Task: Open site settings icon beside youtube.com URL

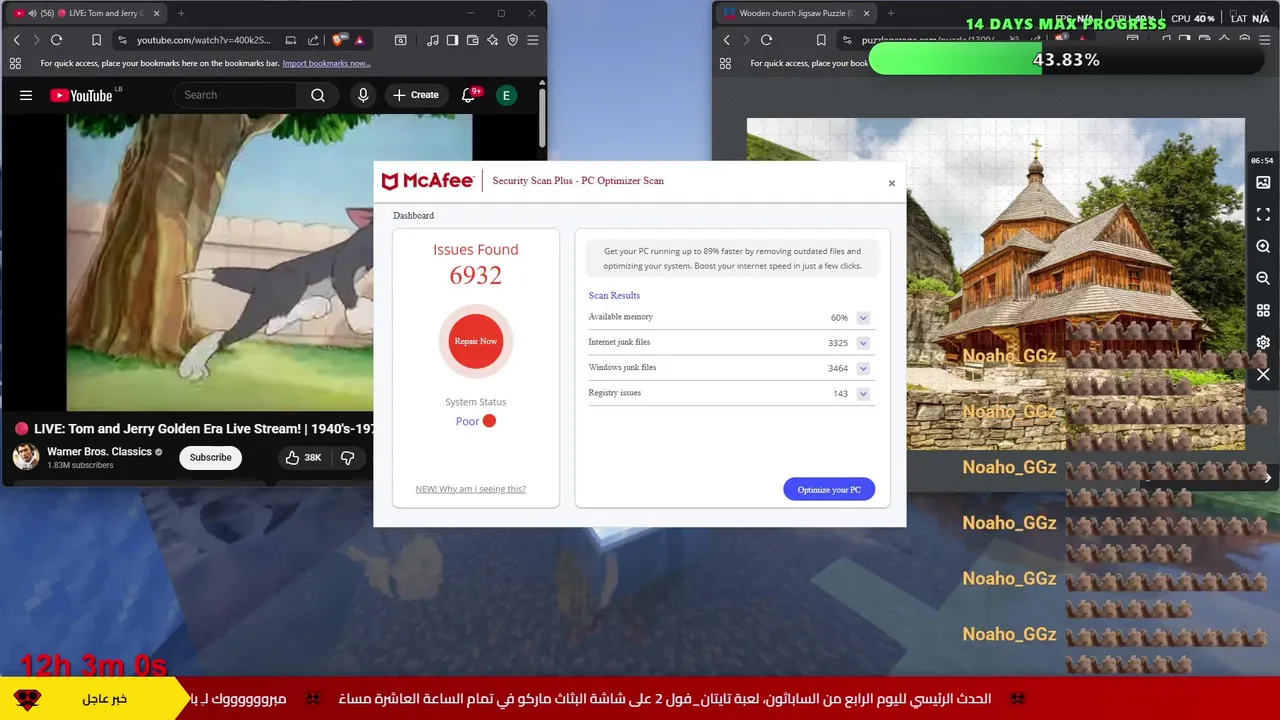Action: 122,40
